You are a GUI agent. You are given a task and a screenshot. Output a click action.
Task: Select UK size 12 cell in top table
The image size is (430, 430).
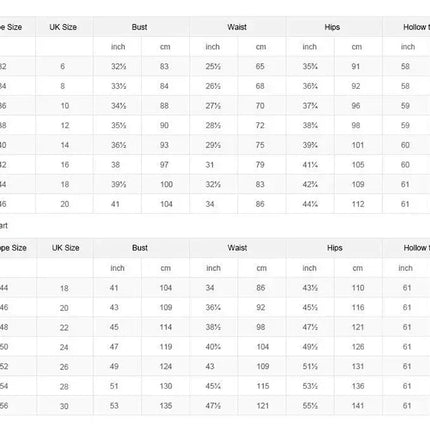(65, 125)
